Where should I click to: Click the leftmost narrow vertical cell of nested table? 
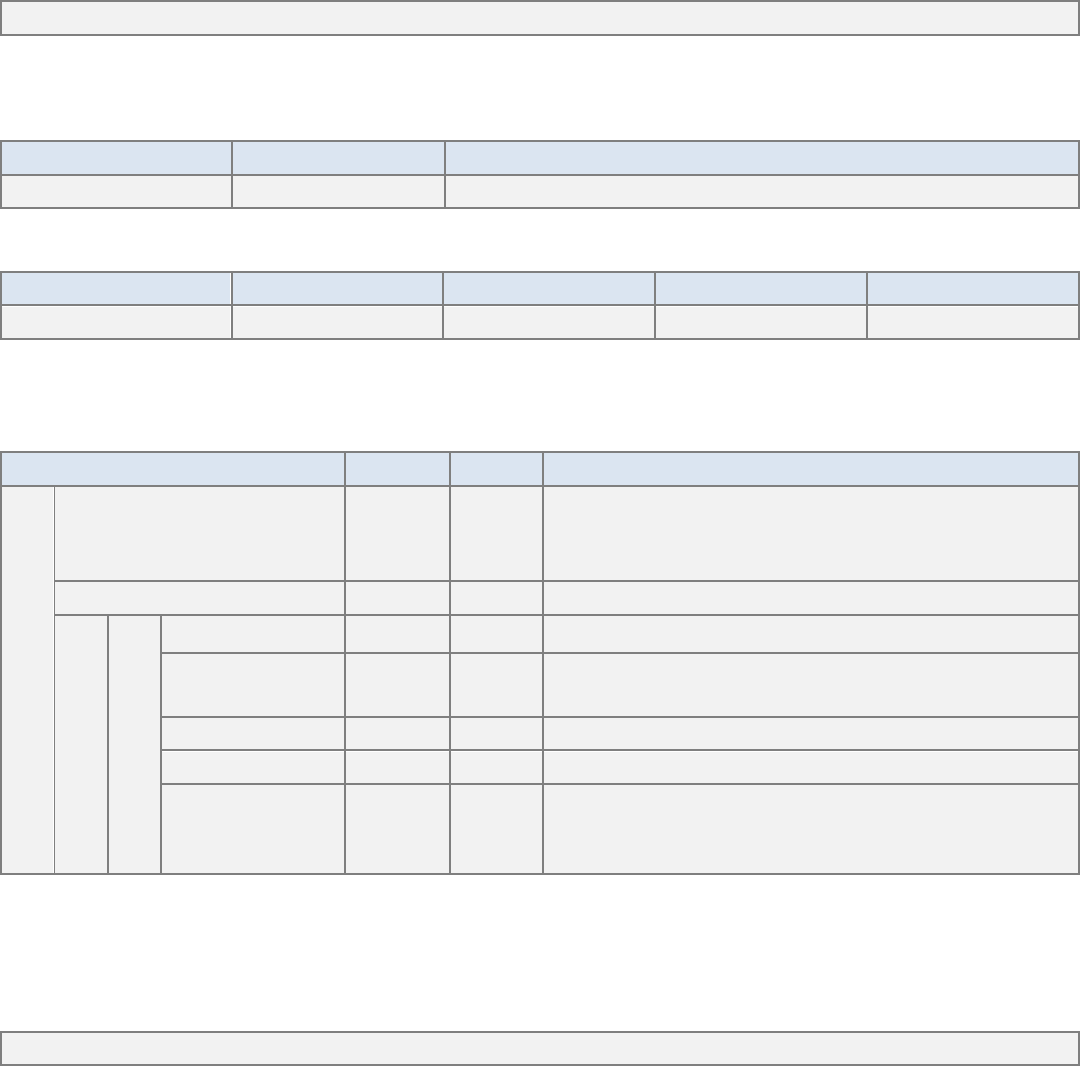click(27, 679)
